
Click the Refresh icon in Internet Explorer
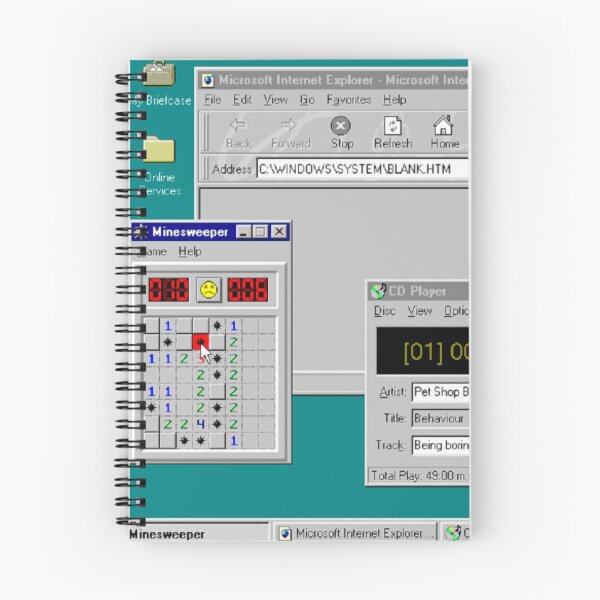click(393, 132)
